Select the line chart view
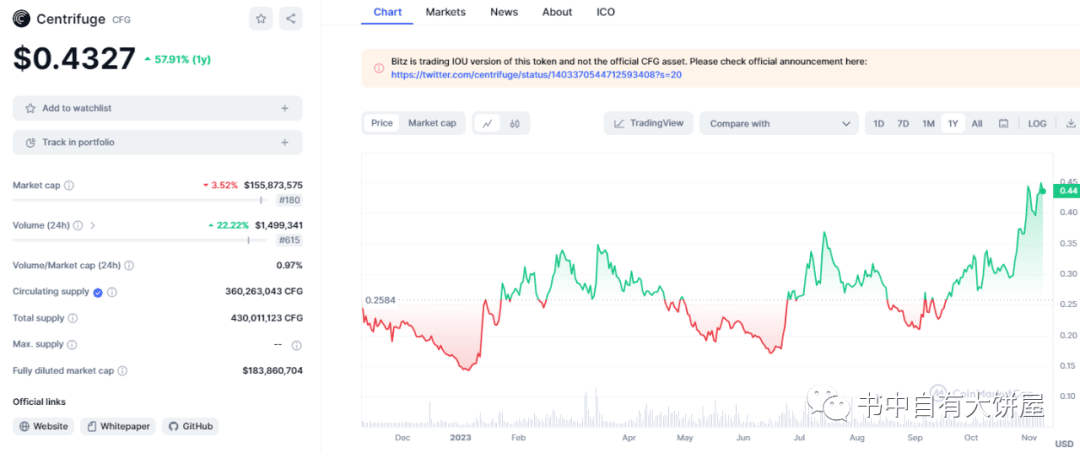Image resolution: width=1080 pixels, height=453 pixels. 487,124
